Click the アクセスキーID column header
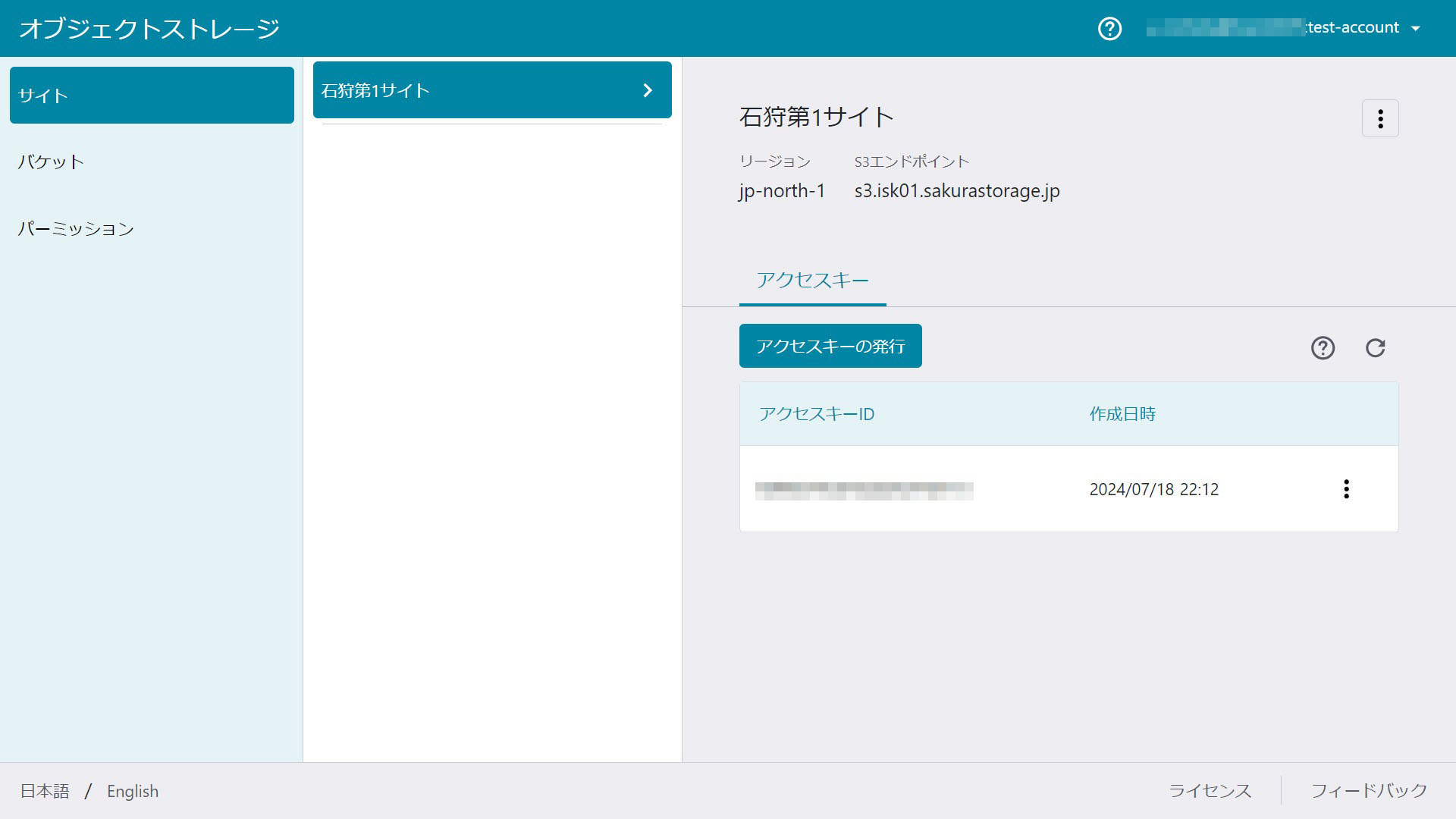Screen dimensions: 1456x819 [x=817, y=414]
